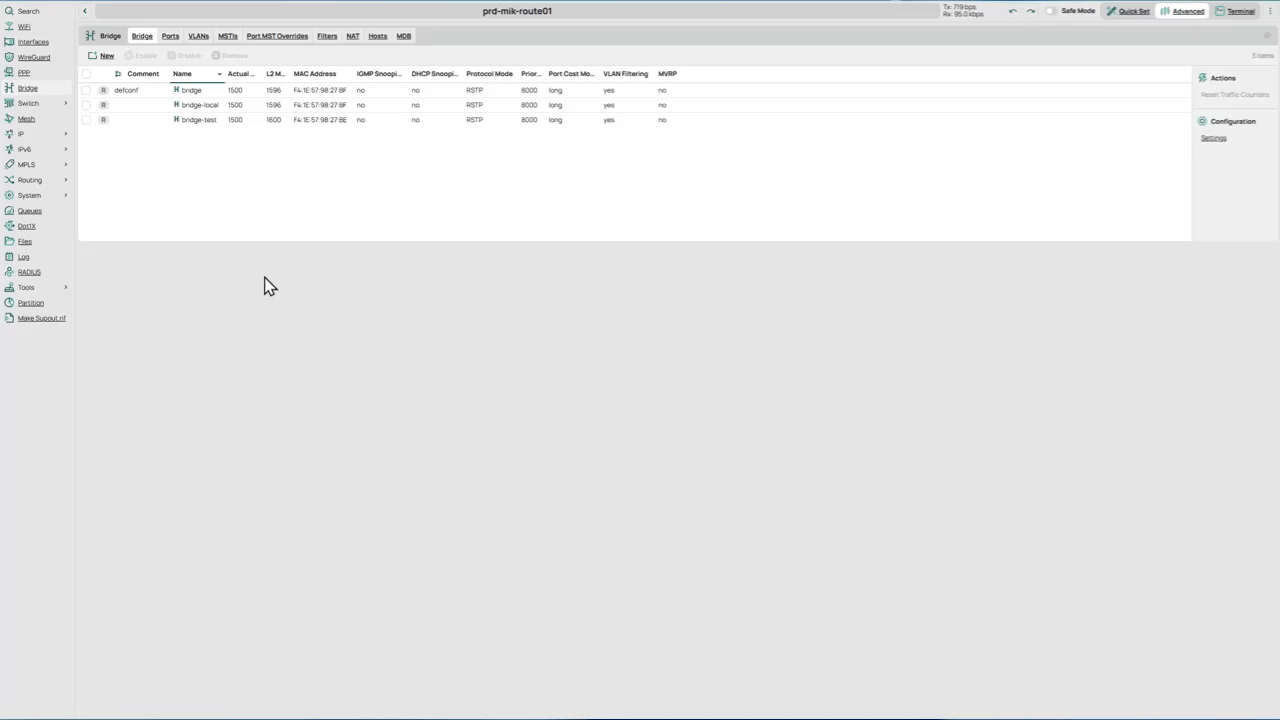Open the Terminal icon in header

coord(1220,11)
